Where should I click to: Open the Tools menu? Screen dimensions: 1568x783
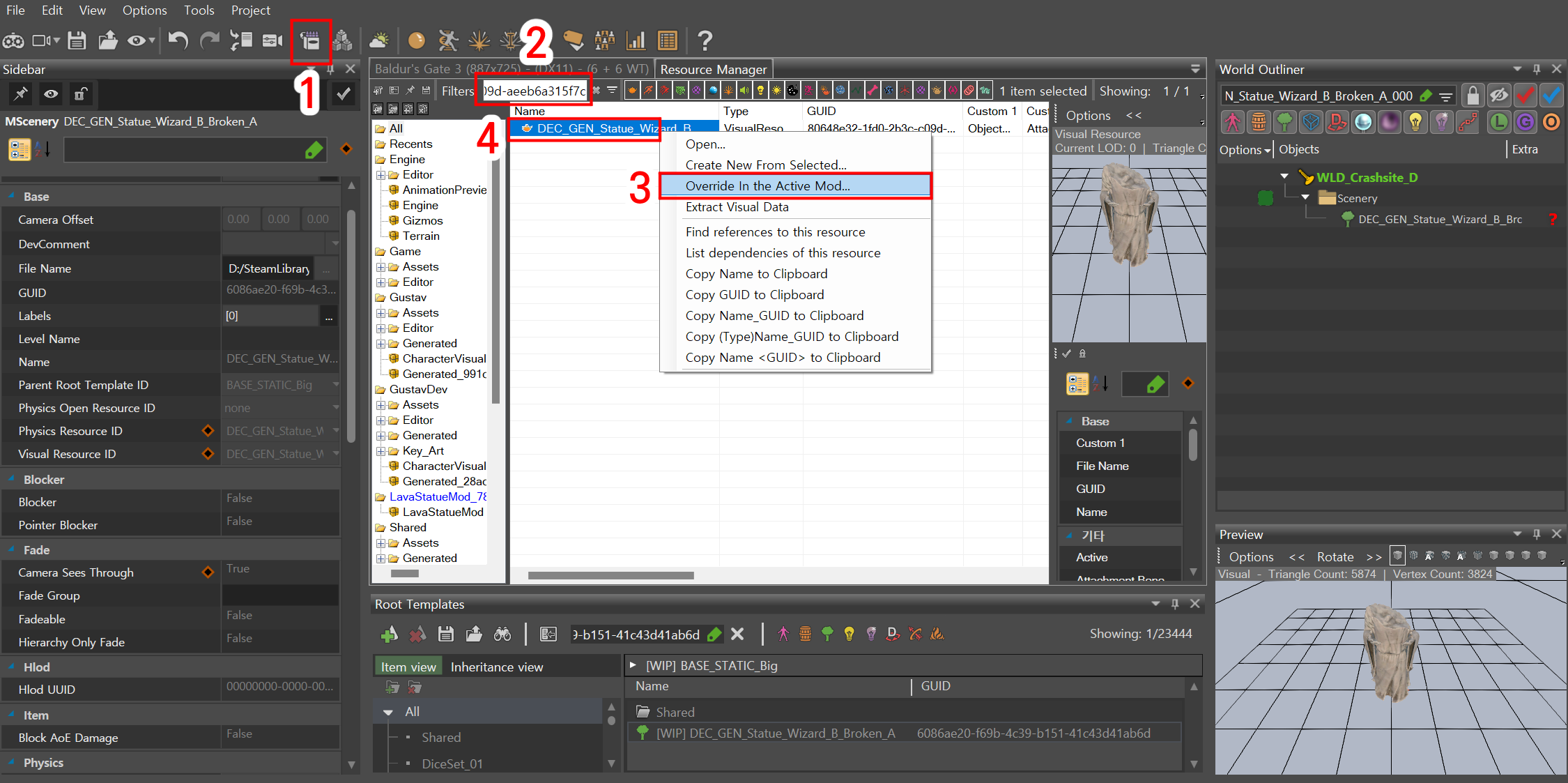point(199,10)
